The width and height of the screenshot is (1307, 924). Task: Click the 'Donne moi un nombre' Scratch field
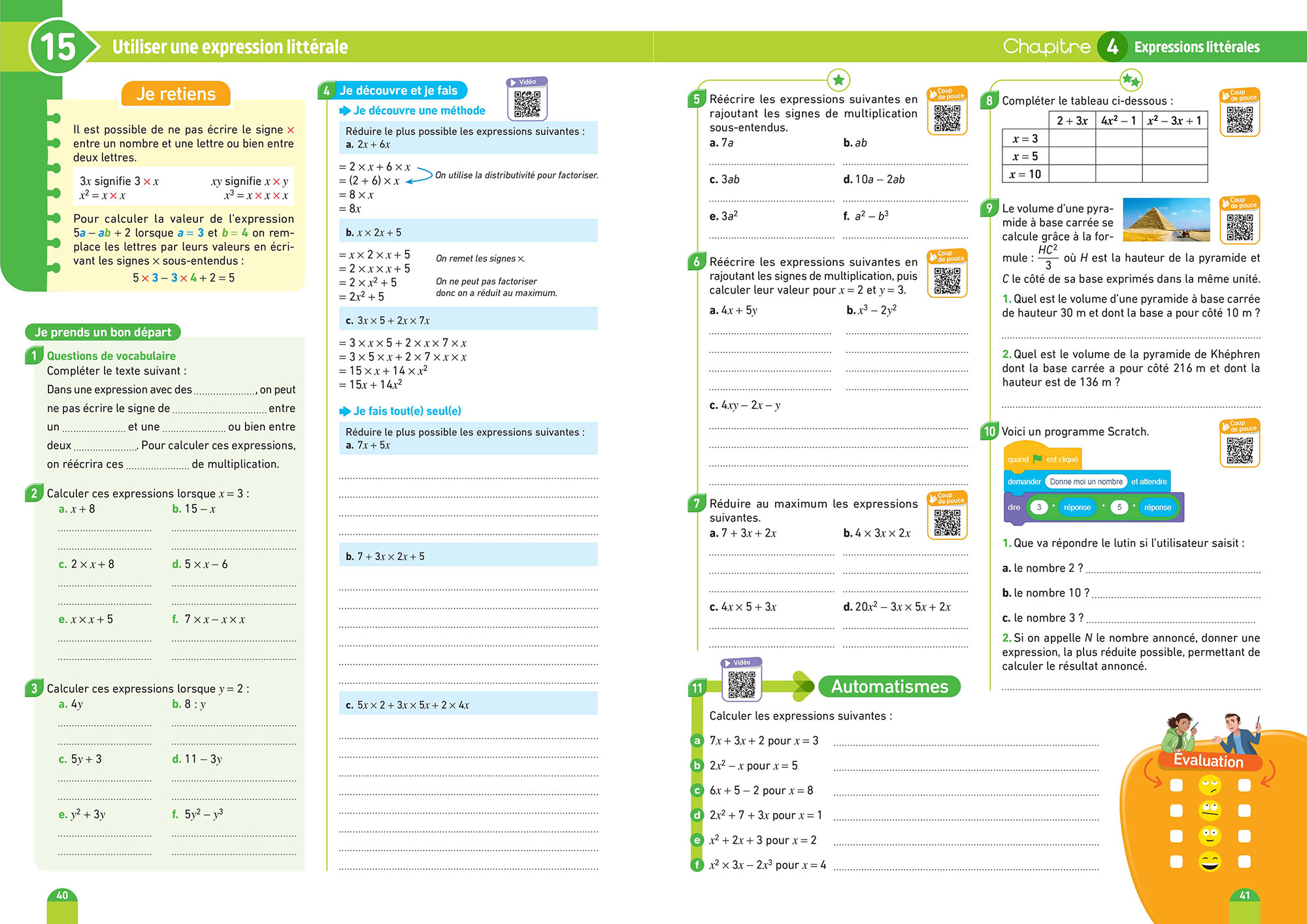[x=1086, y=482]
